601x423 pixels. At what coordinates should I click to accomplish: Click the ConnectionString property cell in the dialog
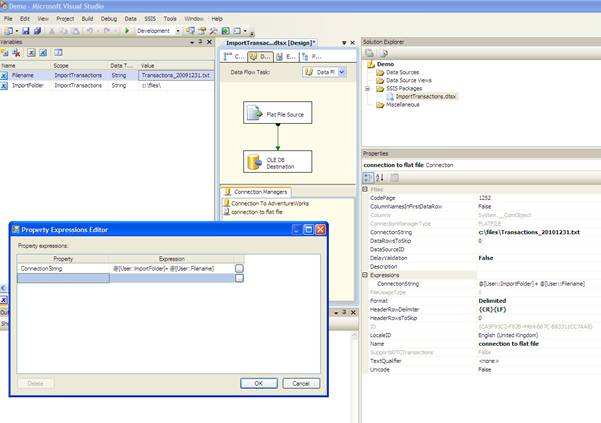(63, 269)
